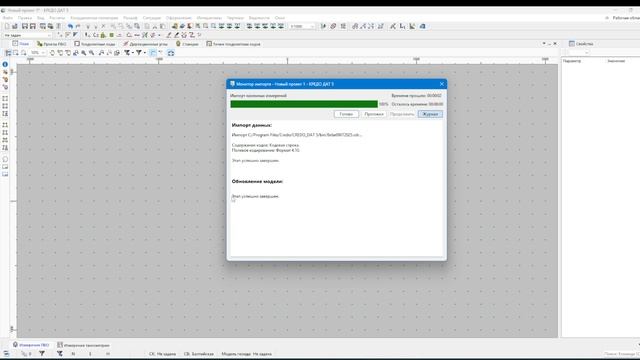This screenshot has height=360, width=640.
Task: Open the Оформление menu
Action: (x=178, y=18)
